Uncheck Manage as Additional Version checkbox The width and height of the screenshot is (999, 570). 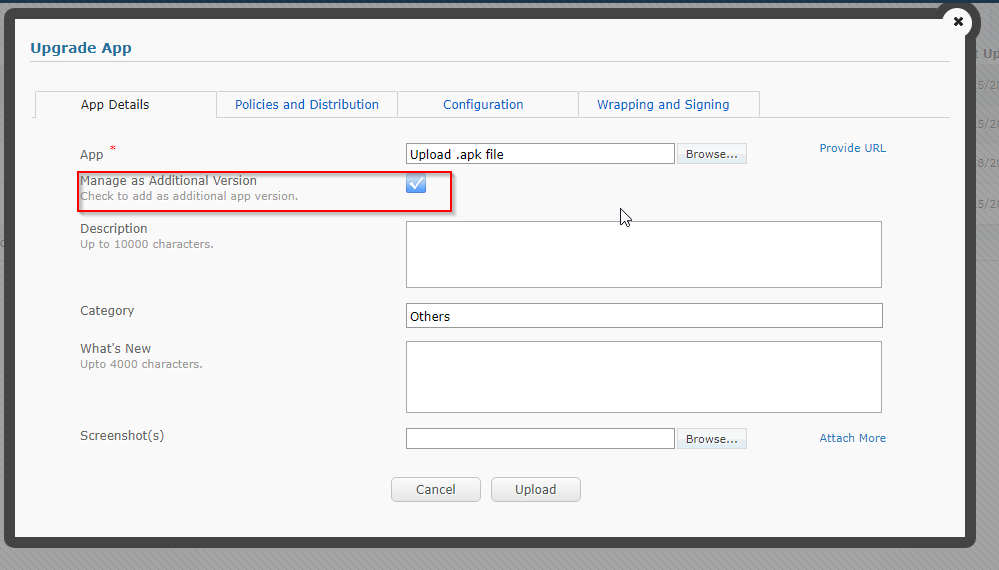coord(416,183)
